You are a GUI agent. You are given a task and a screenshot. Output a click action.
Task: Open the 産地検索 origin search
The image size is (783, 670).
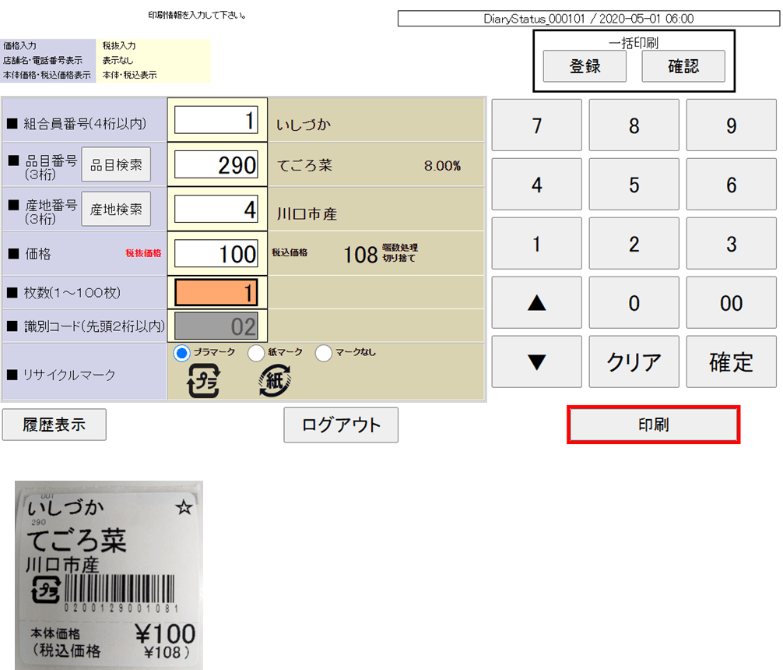tap(116, 209)
